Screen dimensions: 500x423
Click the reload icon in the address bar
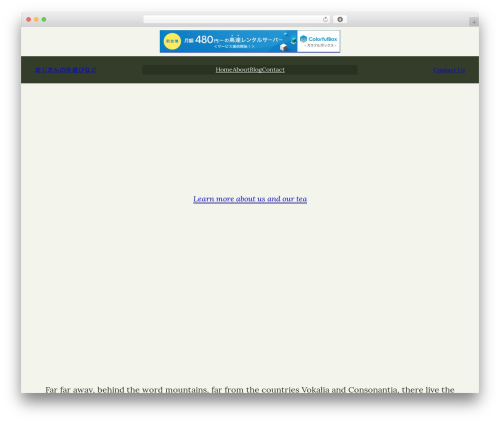(x=325, y=19)
